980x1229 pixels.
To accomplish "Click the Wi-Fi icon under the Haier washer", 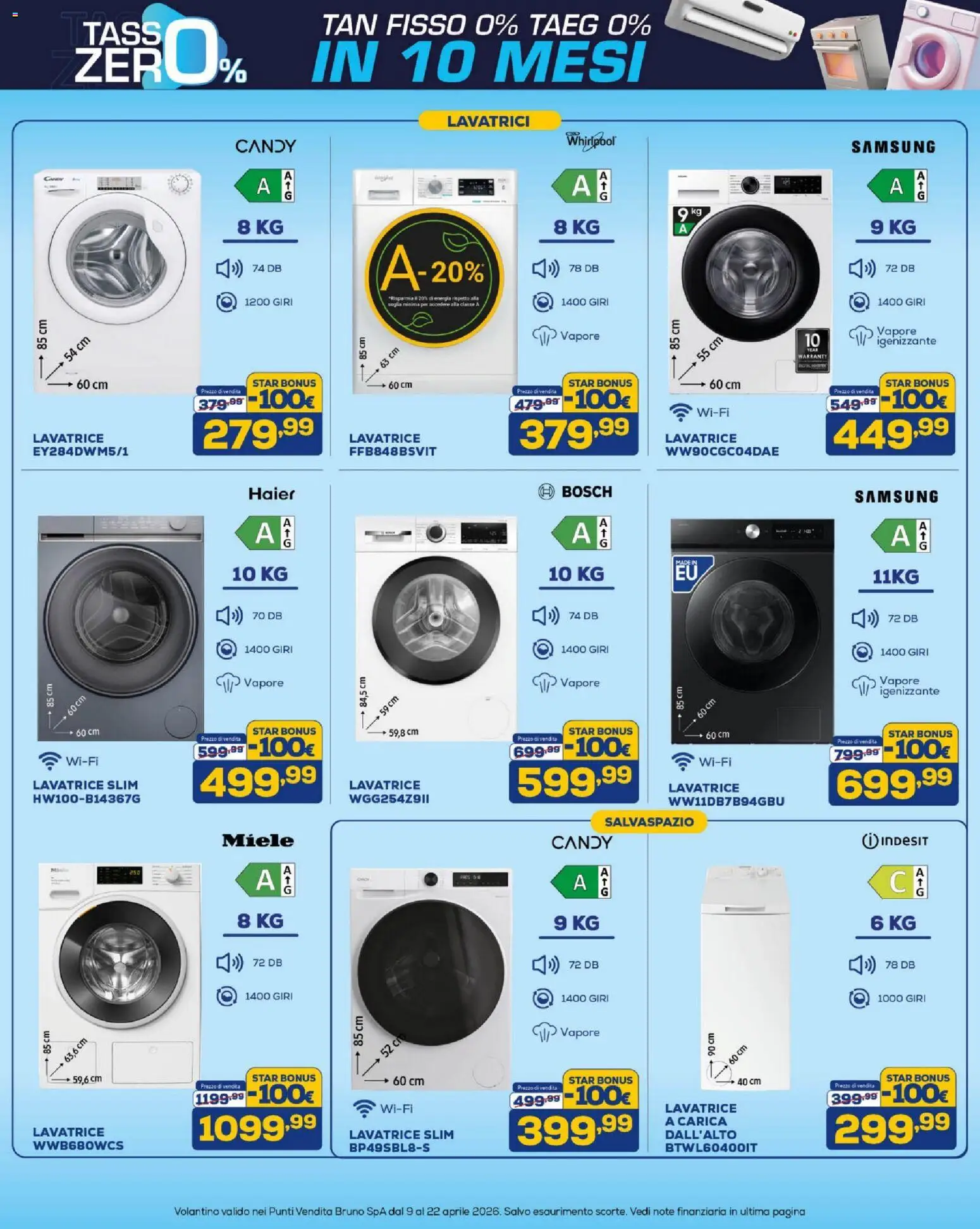I will 49,761.
